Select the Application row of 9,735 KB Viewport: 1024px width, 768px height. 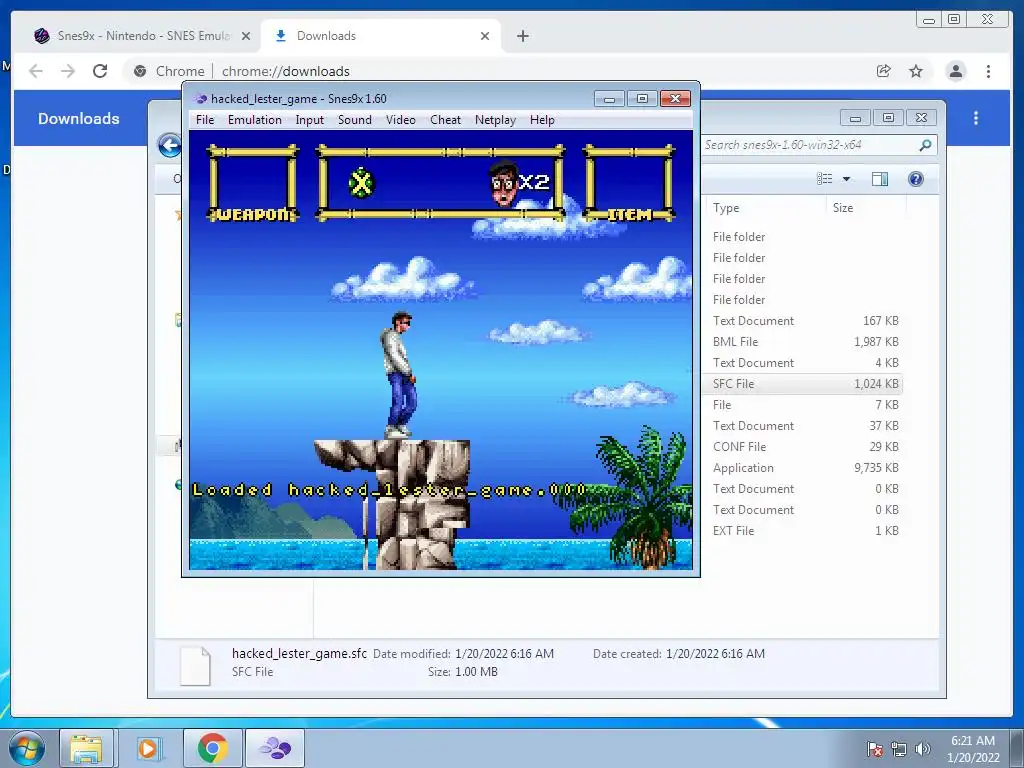click(x=804, y=468)
